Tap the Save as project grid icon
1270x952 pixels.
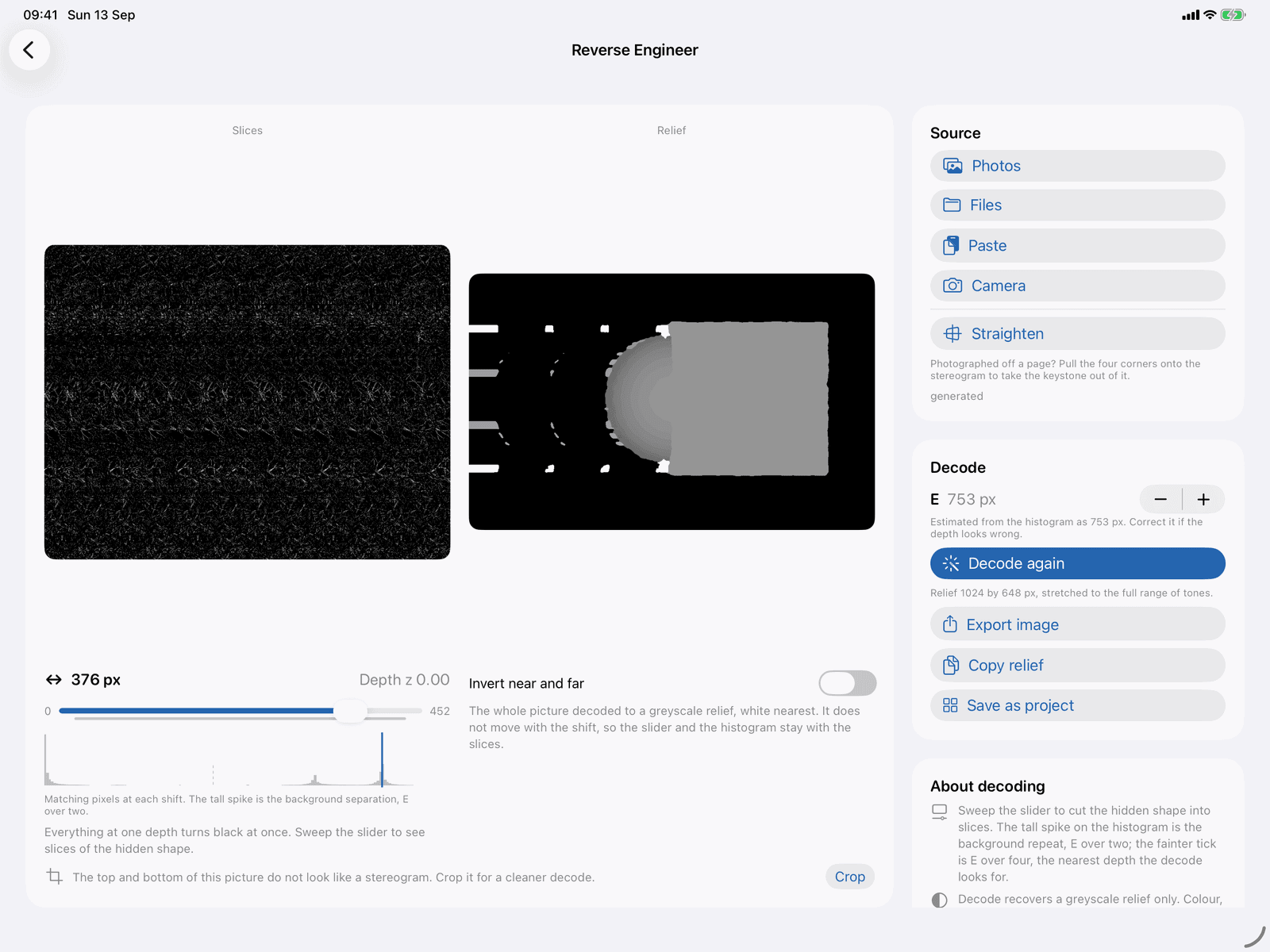950,705
